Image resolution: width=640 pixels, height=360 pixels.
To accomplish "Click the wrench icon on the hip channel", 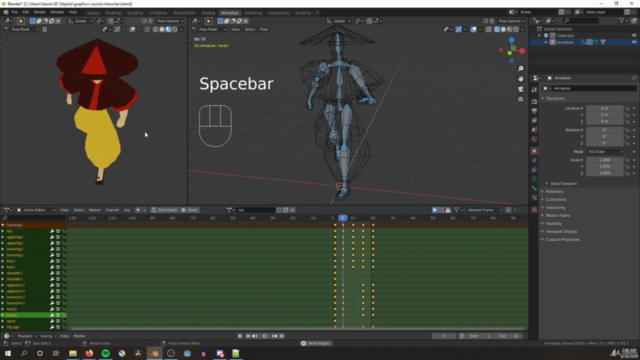I will click(52, 231).
